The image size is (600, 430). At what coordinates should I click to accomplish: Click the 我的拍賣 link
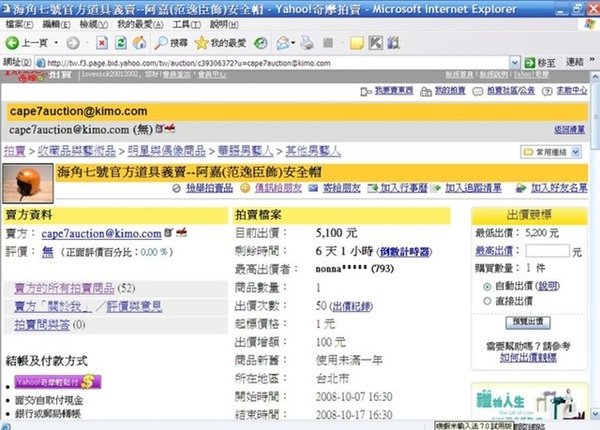coord(450,91)
